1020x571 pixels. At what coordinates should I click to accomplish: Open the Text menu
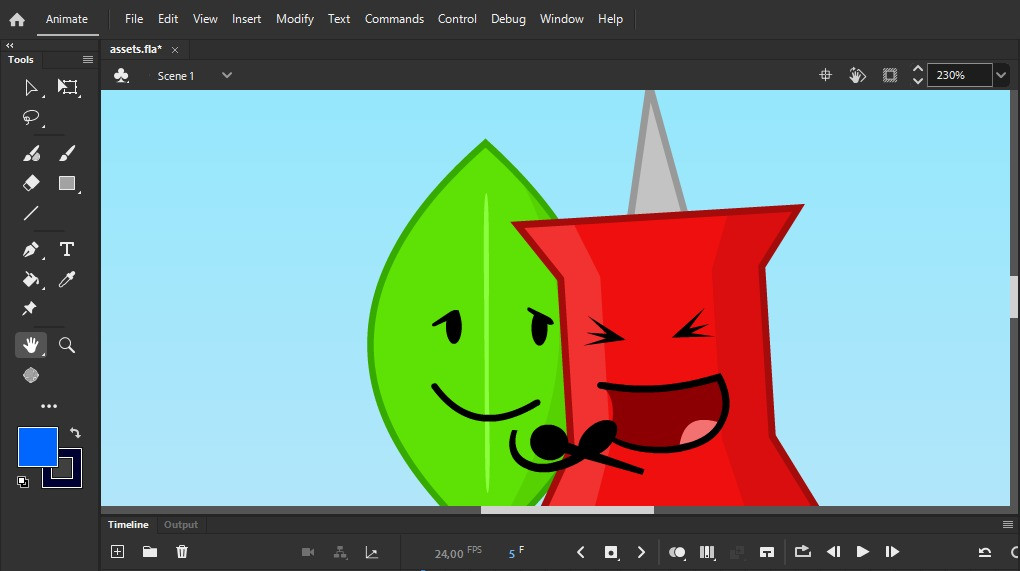pyautogui.click(x=339, y=19)
